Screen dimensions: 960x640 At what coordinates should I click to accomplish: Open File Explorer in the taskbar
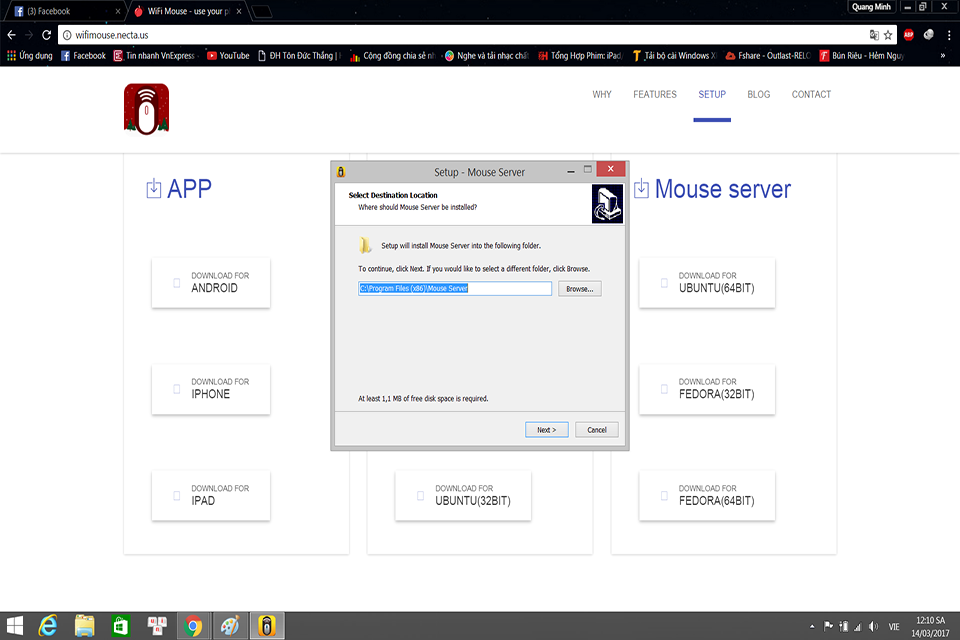[x=84, y=626]
